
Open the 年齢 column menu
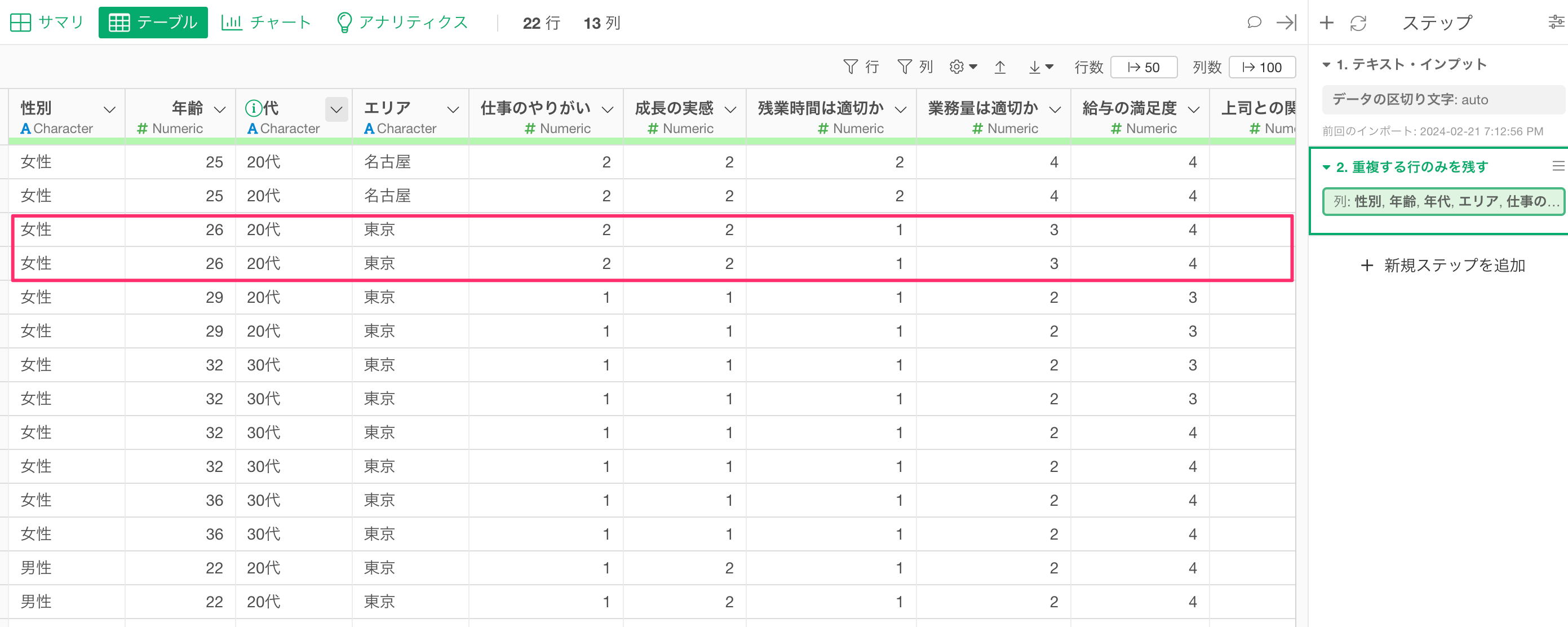pyautogui.click(x=220, y=109)
